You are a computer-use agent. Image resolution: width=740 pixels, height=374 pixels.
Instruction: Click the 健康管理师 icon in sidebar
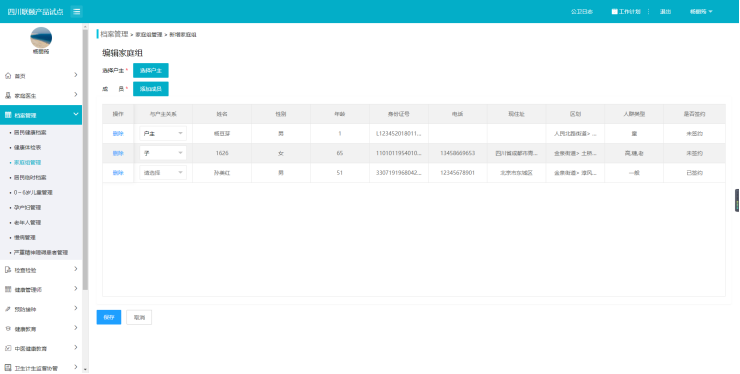8,289
